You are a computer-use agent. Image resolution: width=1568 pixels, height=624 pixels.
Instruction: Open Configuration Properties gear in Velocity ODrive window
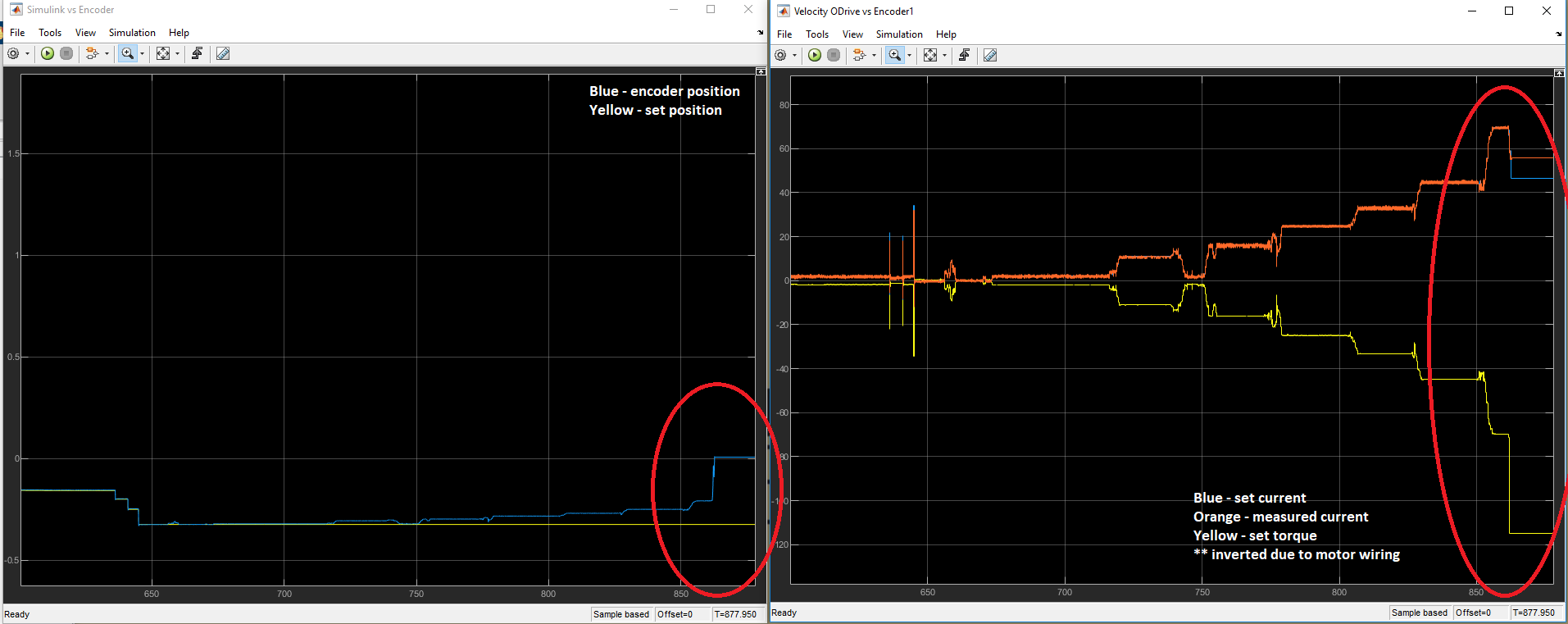click(780, 55)
